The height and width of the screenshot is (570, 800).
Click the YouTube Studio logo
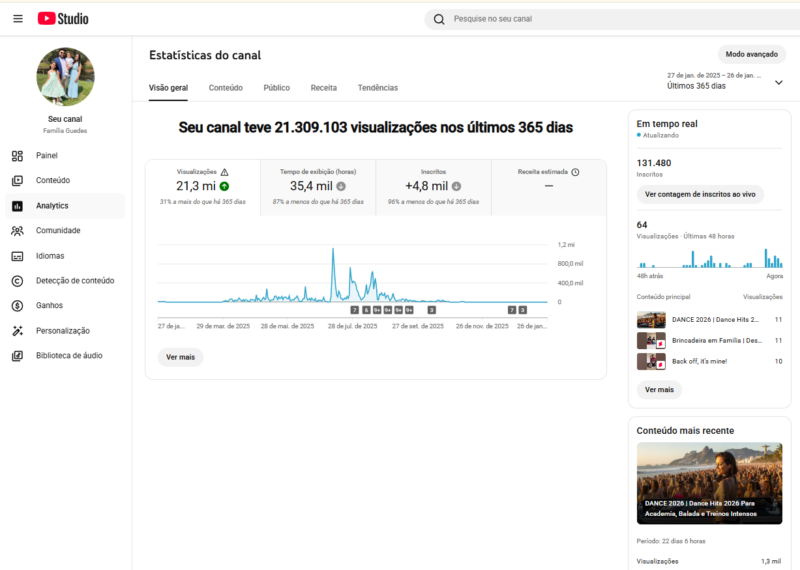coord(63,19)
